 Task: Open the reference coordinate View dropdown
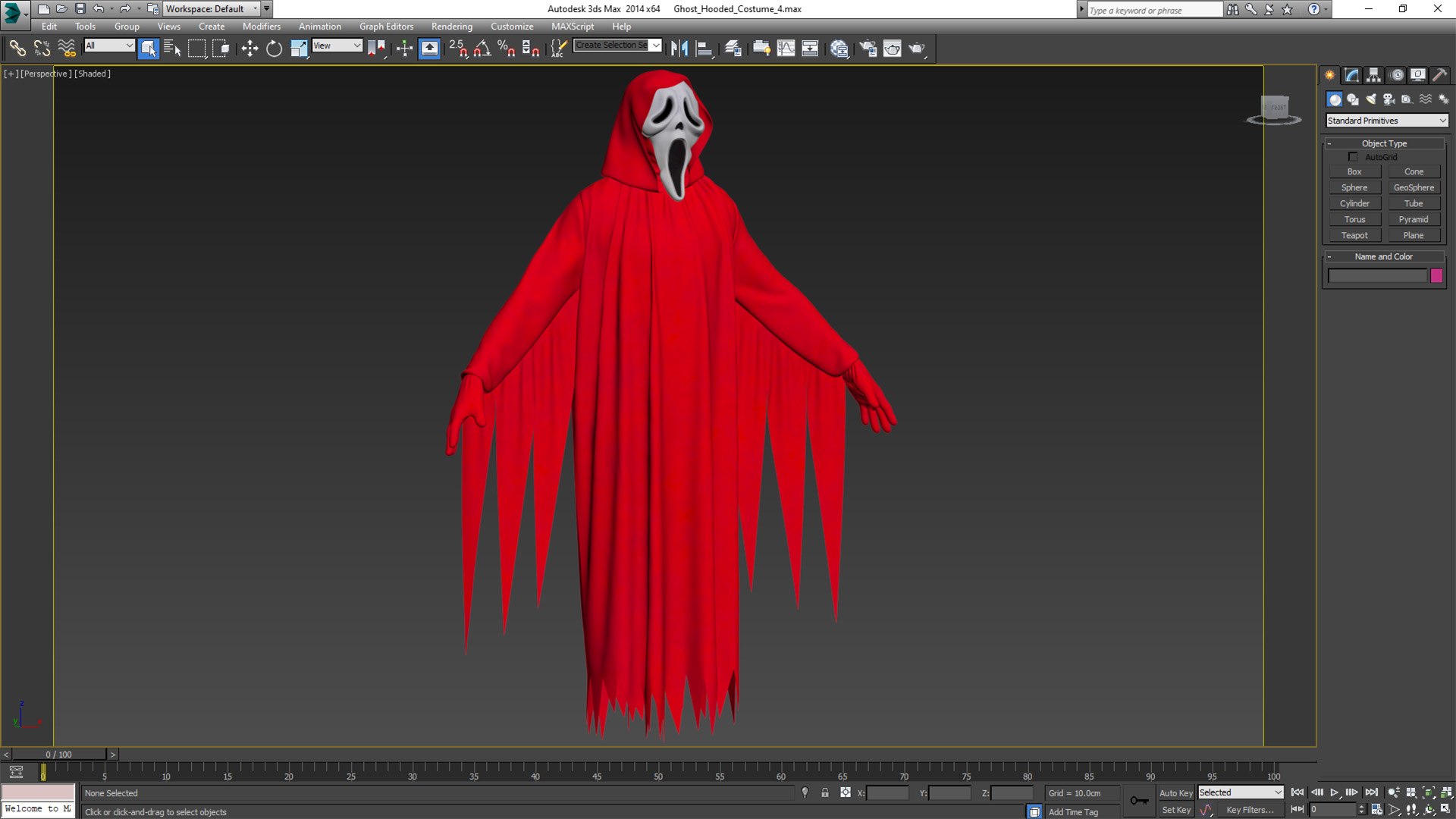click(337, 45)
